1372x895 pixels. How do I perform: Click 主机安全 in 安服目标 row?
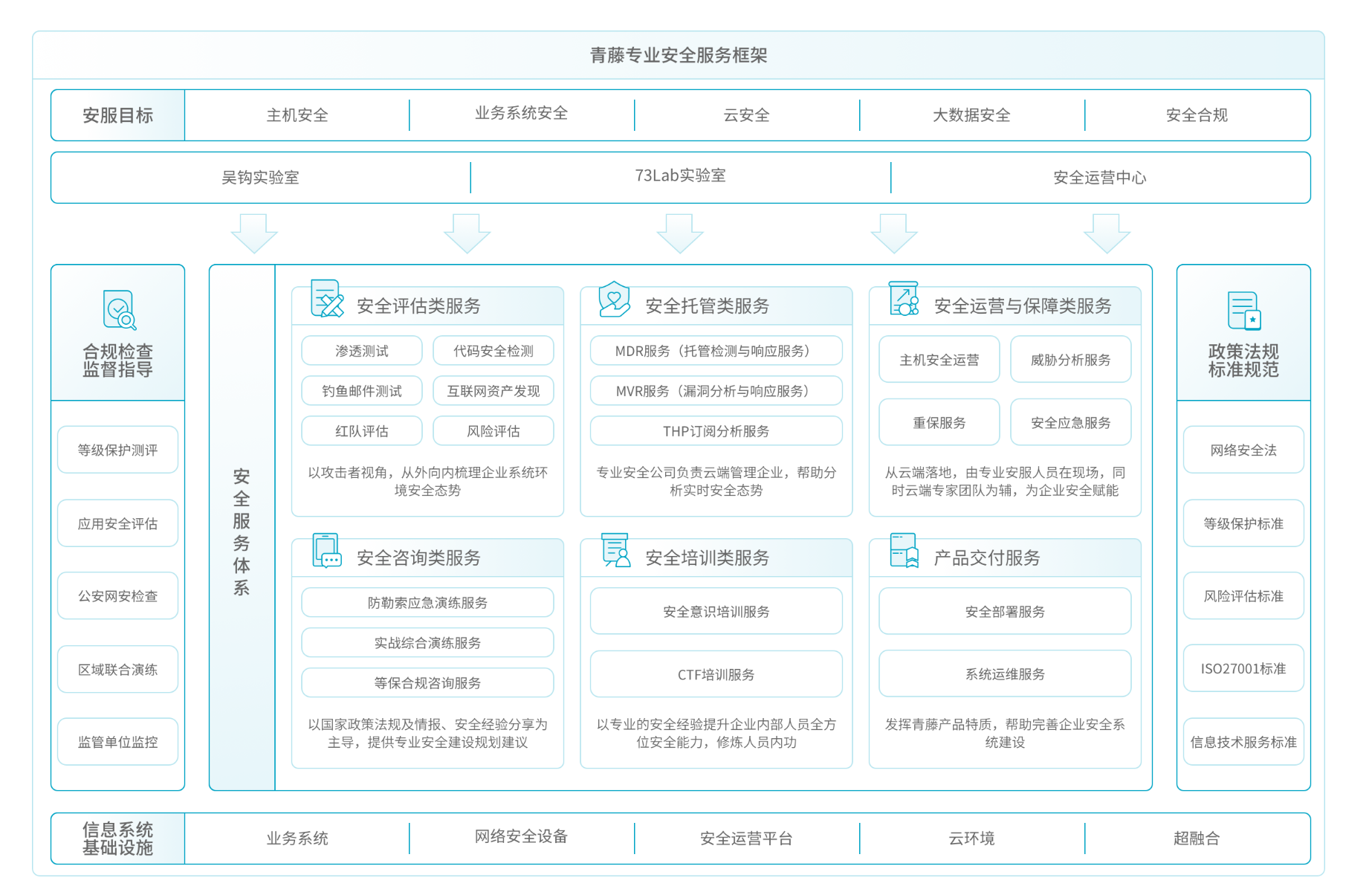tap(297, 115)
